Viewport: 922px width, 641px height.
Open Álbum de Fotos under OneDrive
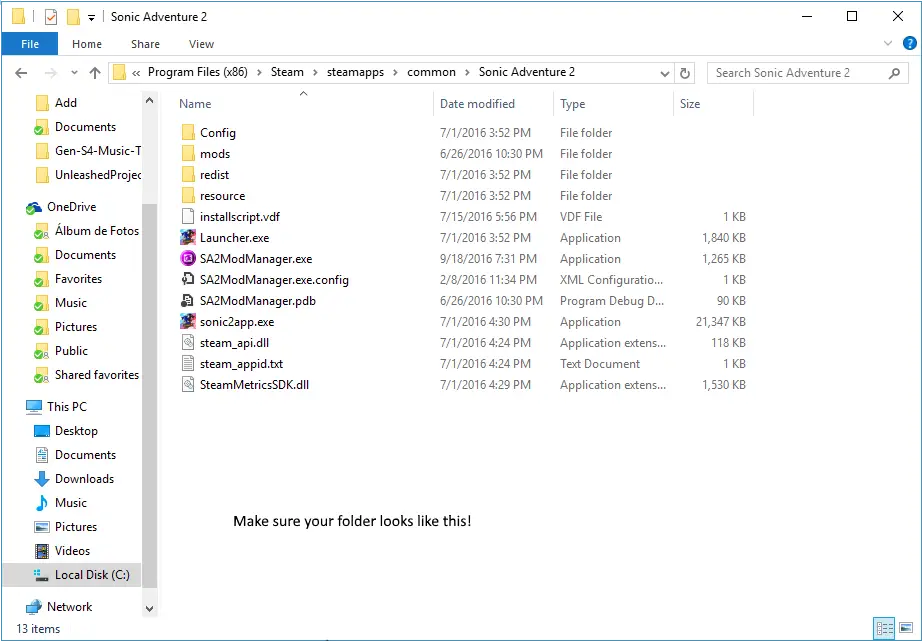pos(96,231)
